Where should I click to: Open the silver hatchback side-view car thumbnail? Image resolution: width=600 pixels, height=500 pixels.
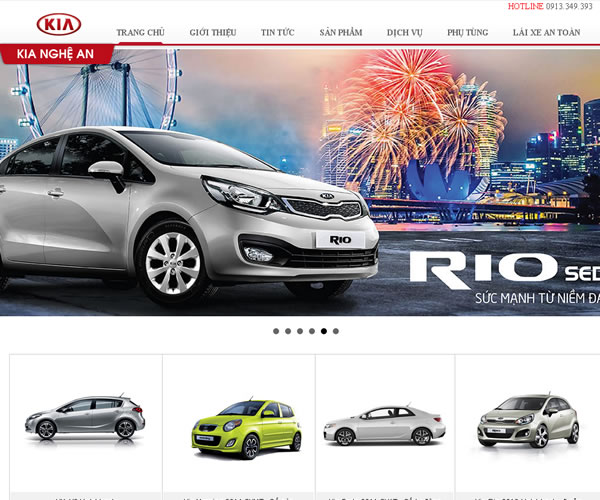coord(85,418)
